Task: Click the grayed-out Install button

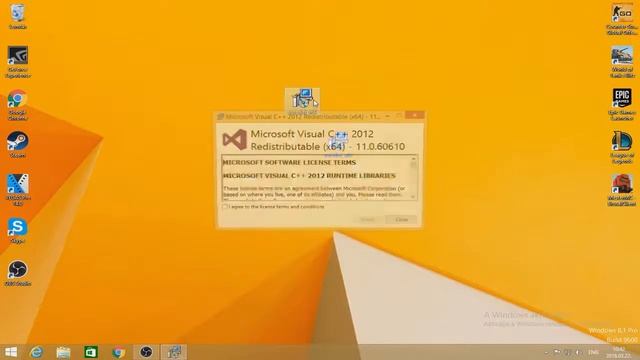Action: tap(367, 220)
